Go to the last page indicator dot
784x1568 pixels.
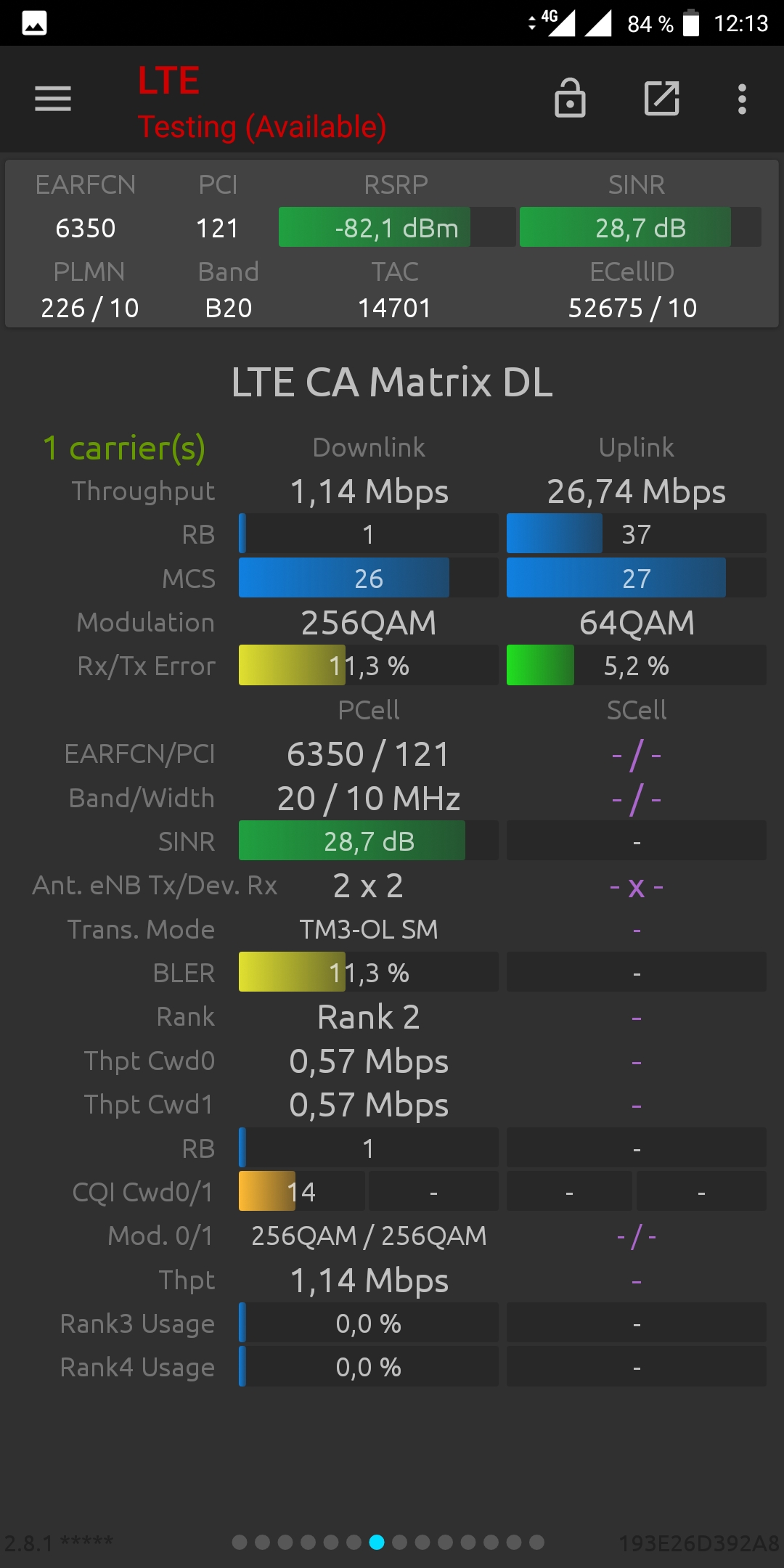click(536, 1542)
